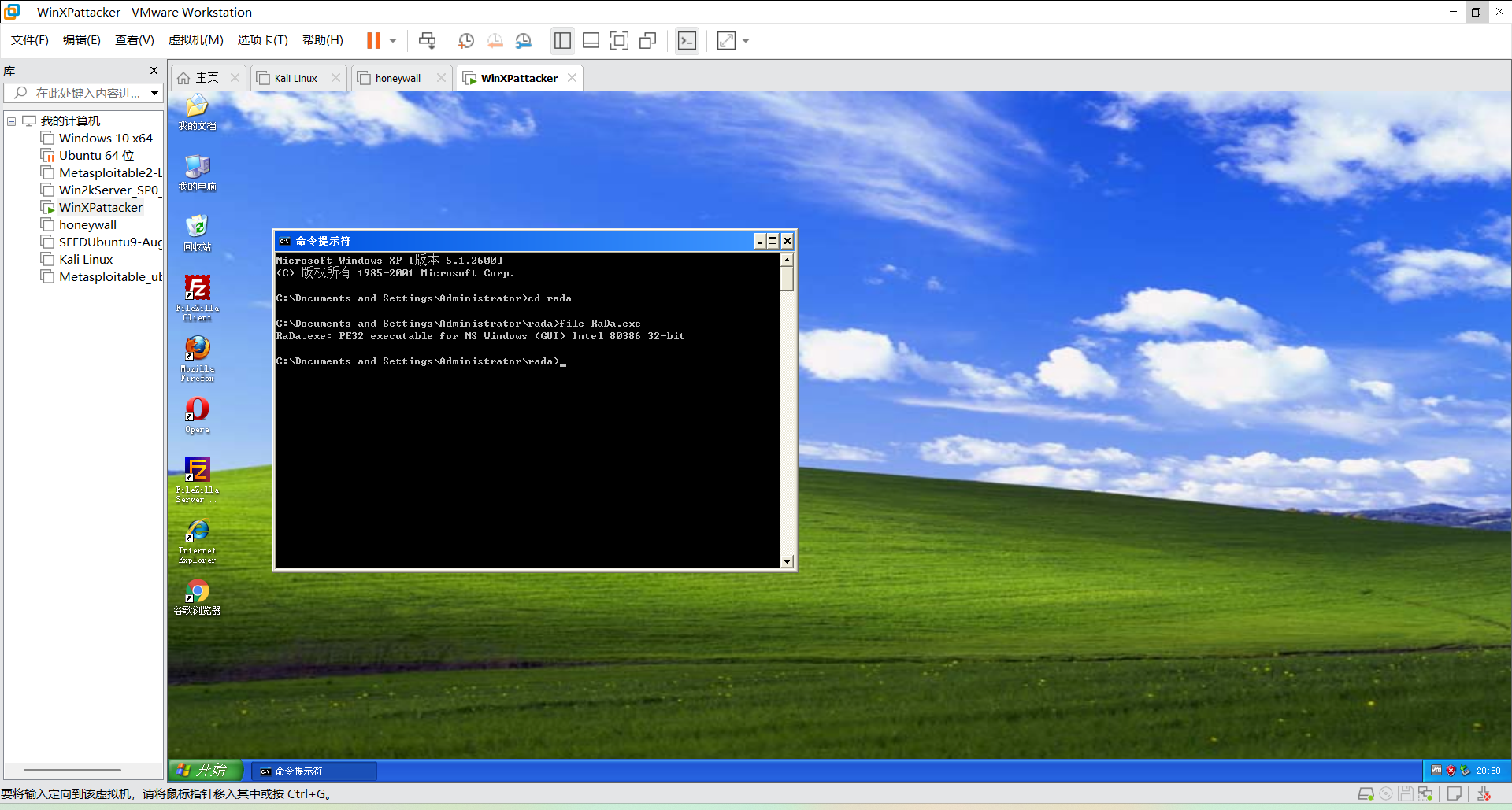Select the 谷歌浏览器 Chrome desktop icon
The width and height of the screenshot is (1512, 810).
pyautogui.click(x=197, y=597)
